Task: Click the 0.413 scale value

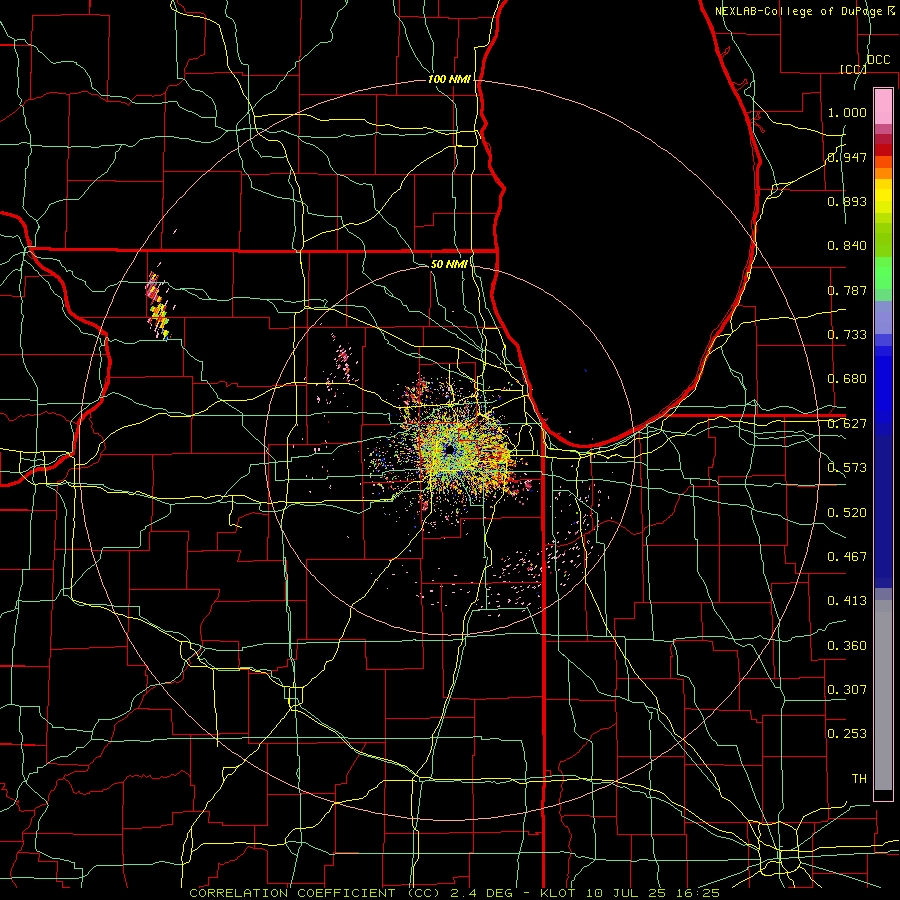Action: click(847, 601)
